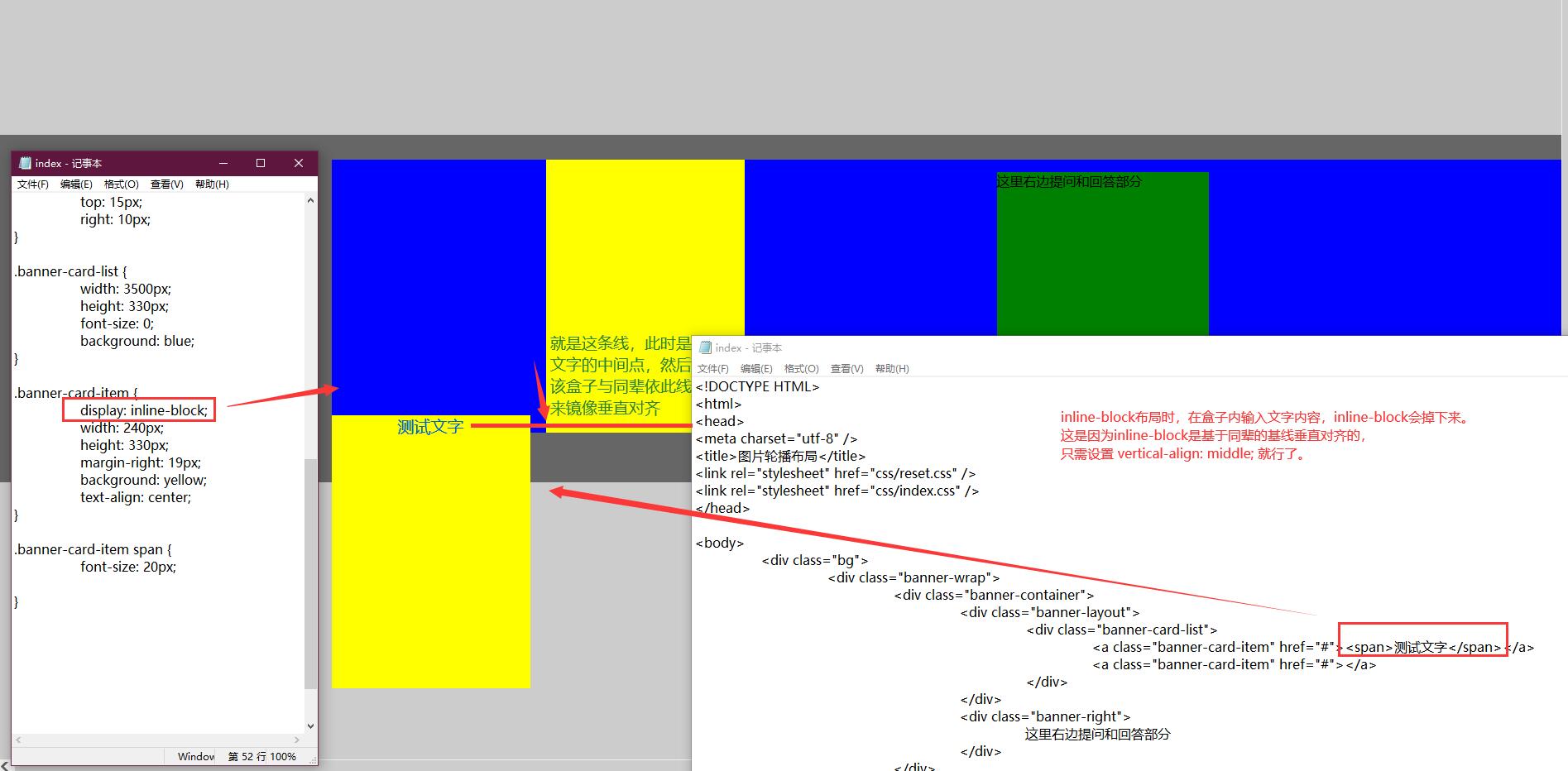Click 'text-align: center;' line in CSS

(136, 497)
